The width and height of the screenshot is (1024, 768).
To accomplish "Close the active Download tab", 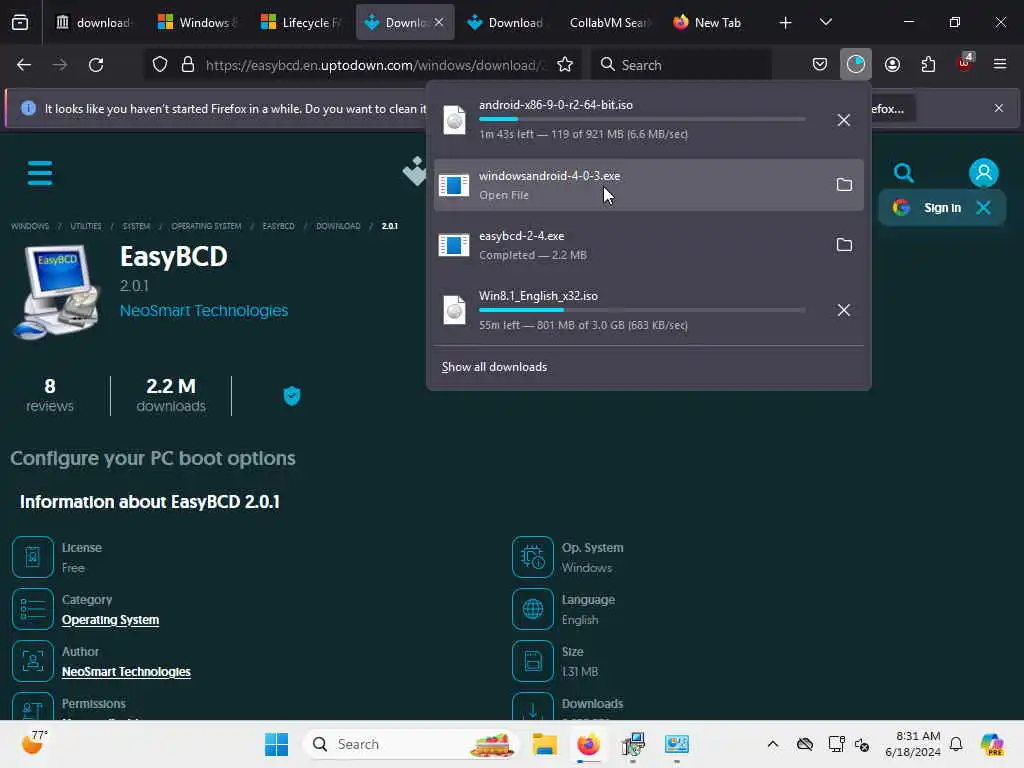I will coord(439,23).
